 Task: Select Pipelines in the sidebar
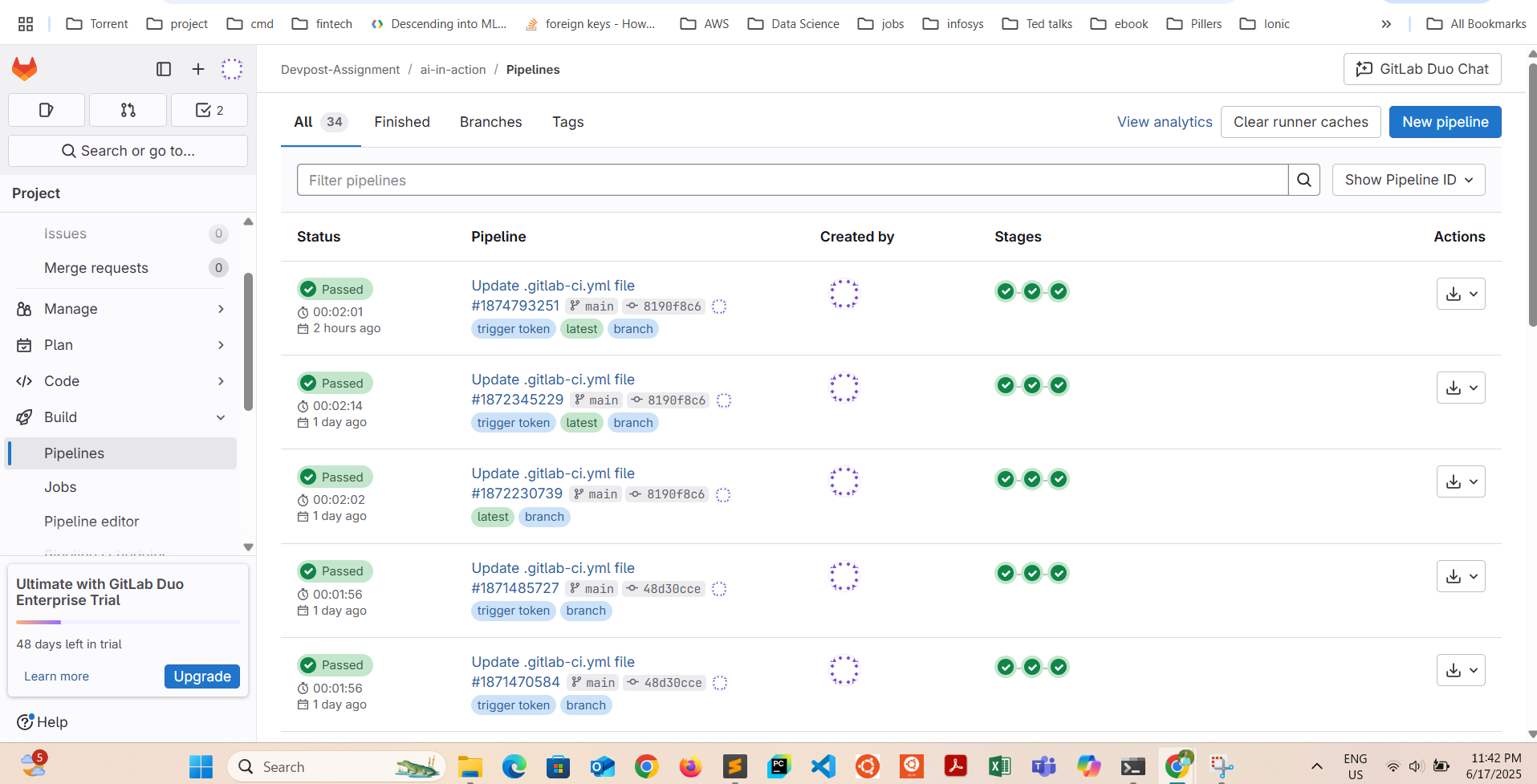point(121,453)
